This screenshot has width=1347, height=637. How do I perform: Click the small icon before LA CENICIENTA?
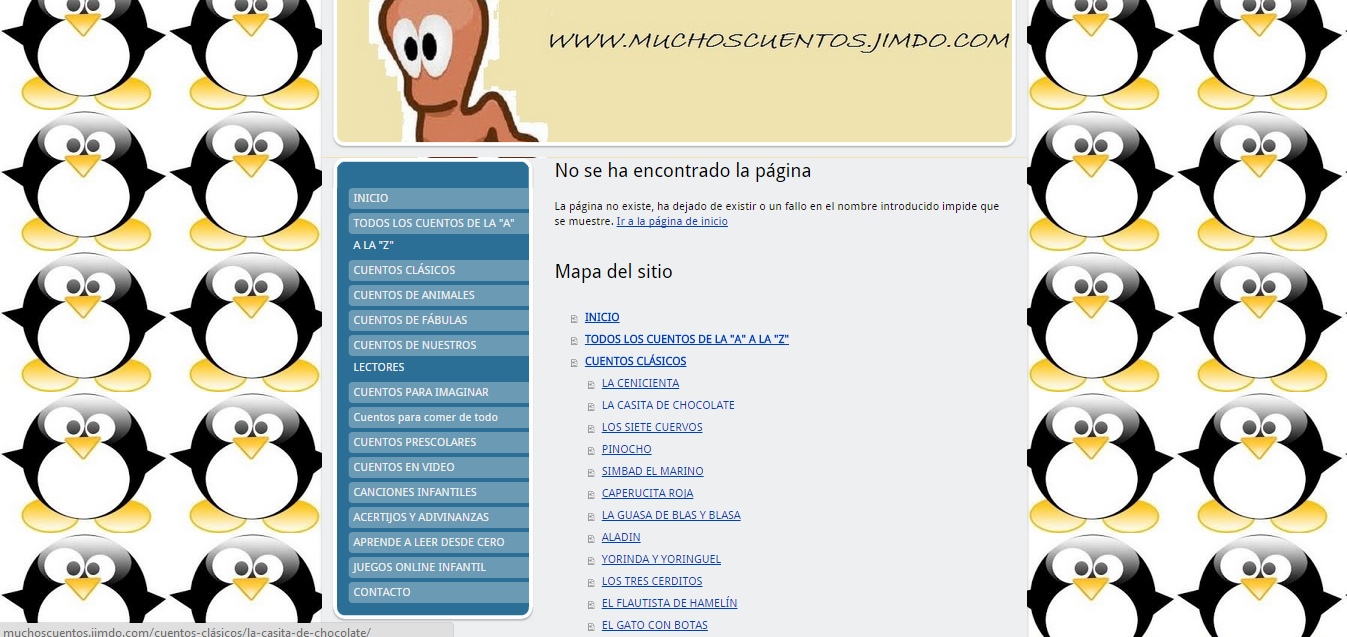[x=591, y=385]
